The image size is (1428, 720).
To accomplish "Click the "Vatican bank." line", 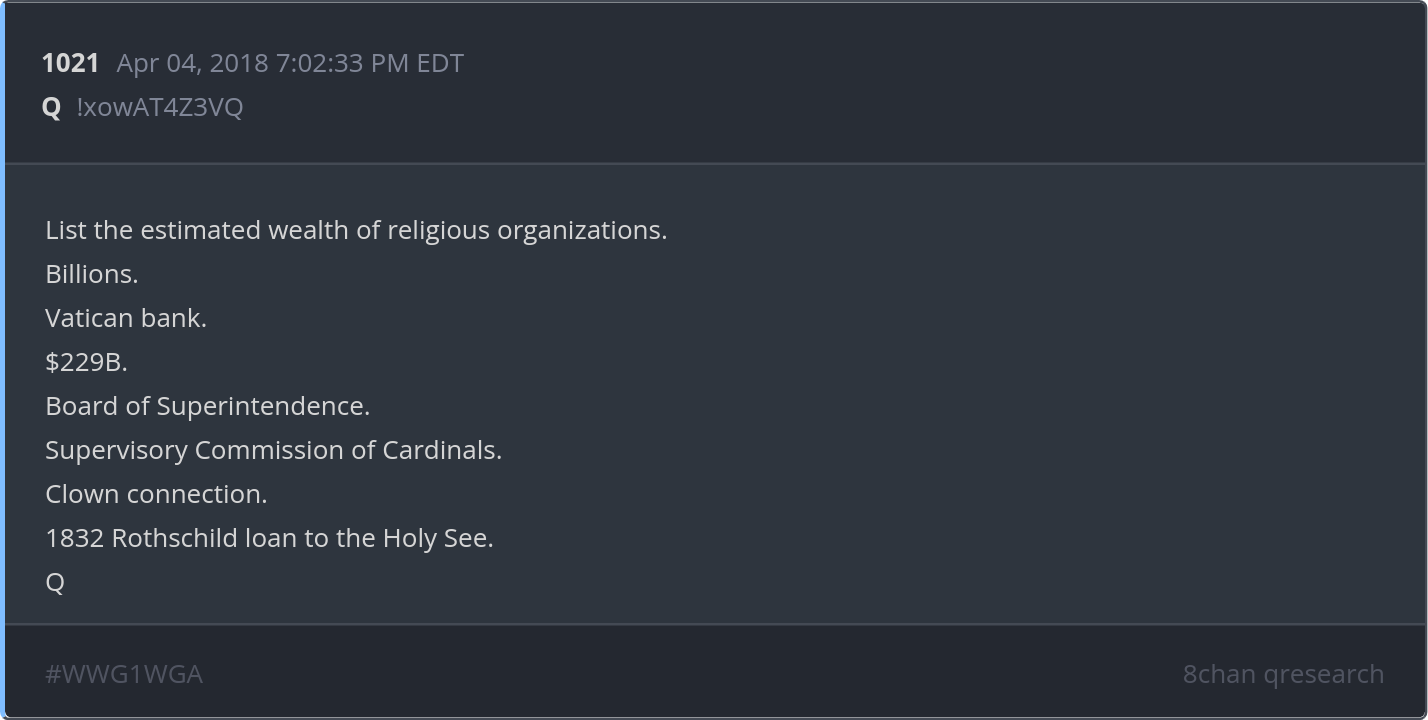I will coord(126,318).
